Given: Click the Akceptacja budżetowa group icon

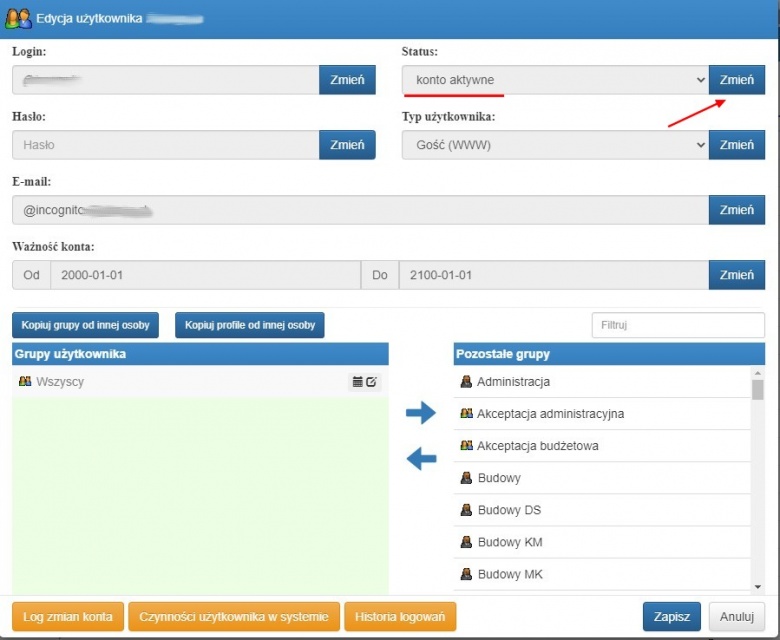Looking at the screenshot, I should pos(466,445).
